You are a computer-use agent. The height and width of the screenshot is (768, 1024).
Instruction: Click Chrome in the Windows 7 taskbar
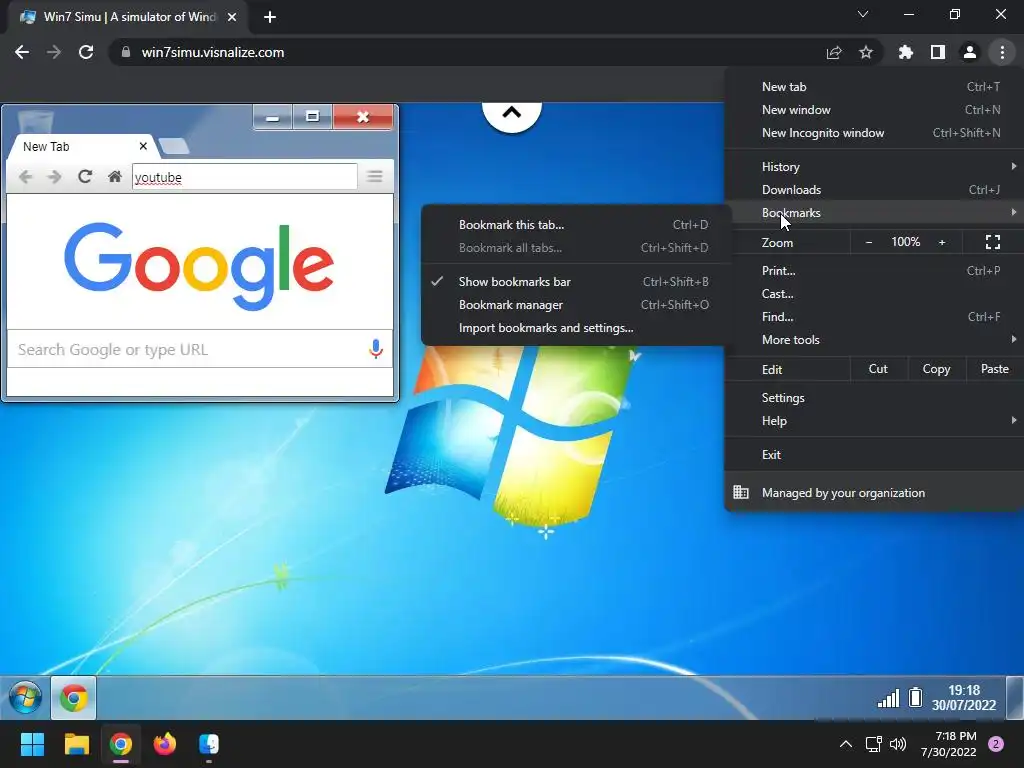(x=74, y=697)
